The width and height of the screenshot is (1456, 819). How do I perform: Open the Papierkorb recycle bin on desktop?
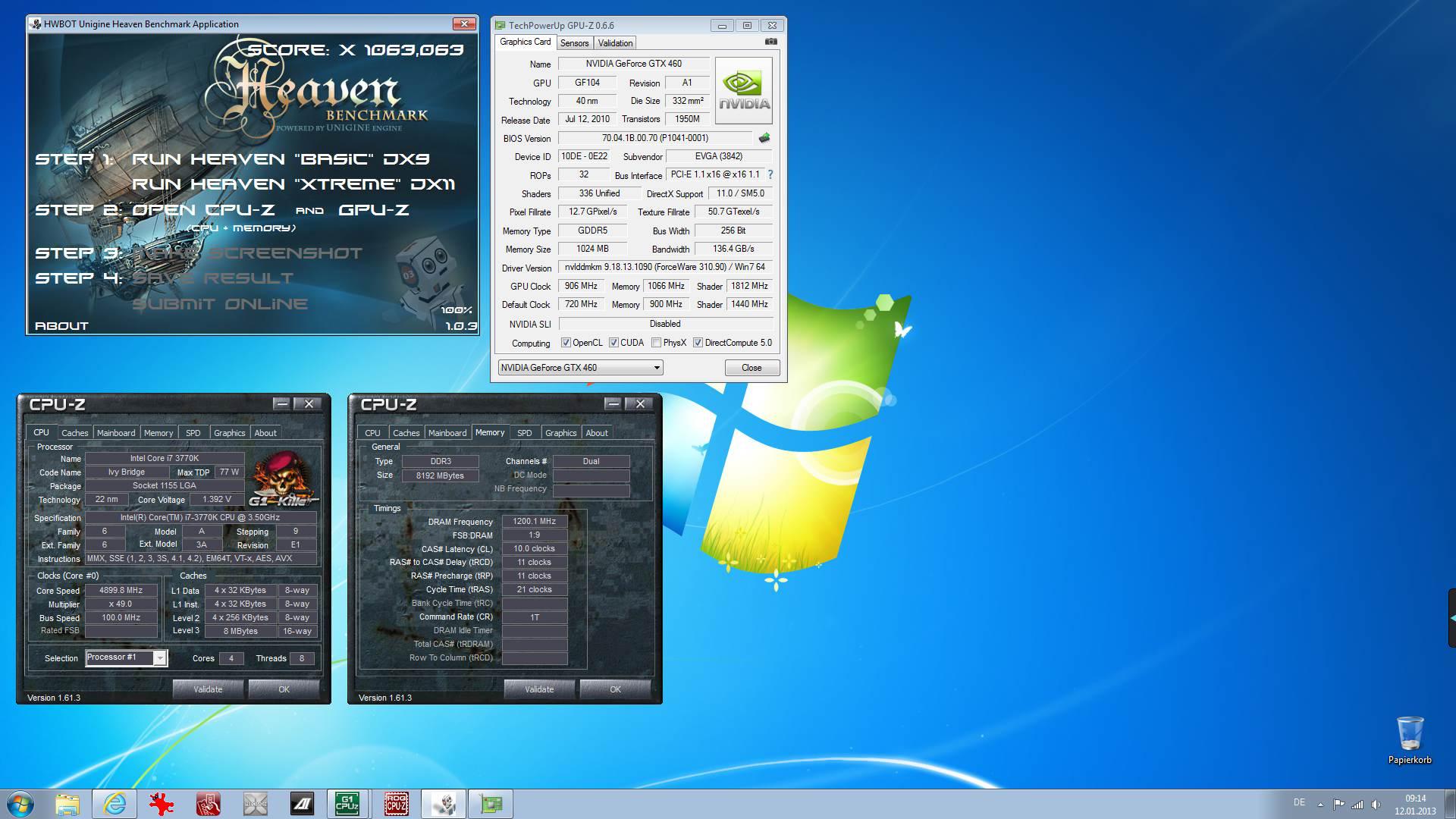[x=1410, y=740]
